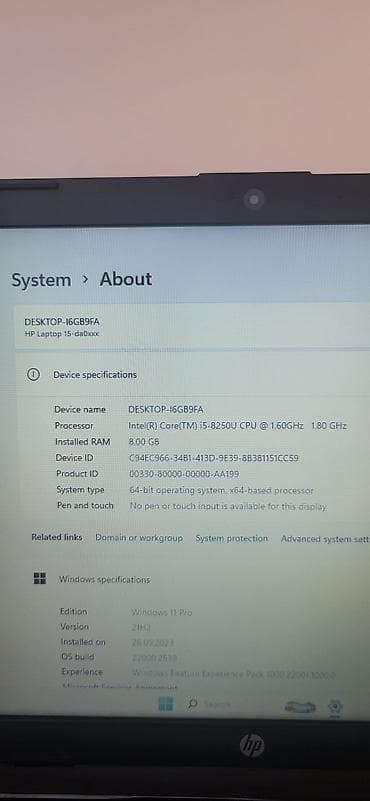
Task: Click the OS build label
Action: point(78,656)
